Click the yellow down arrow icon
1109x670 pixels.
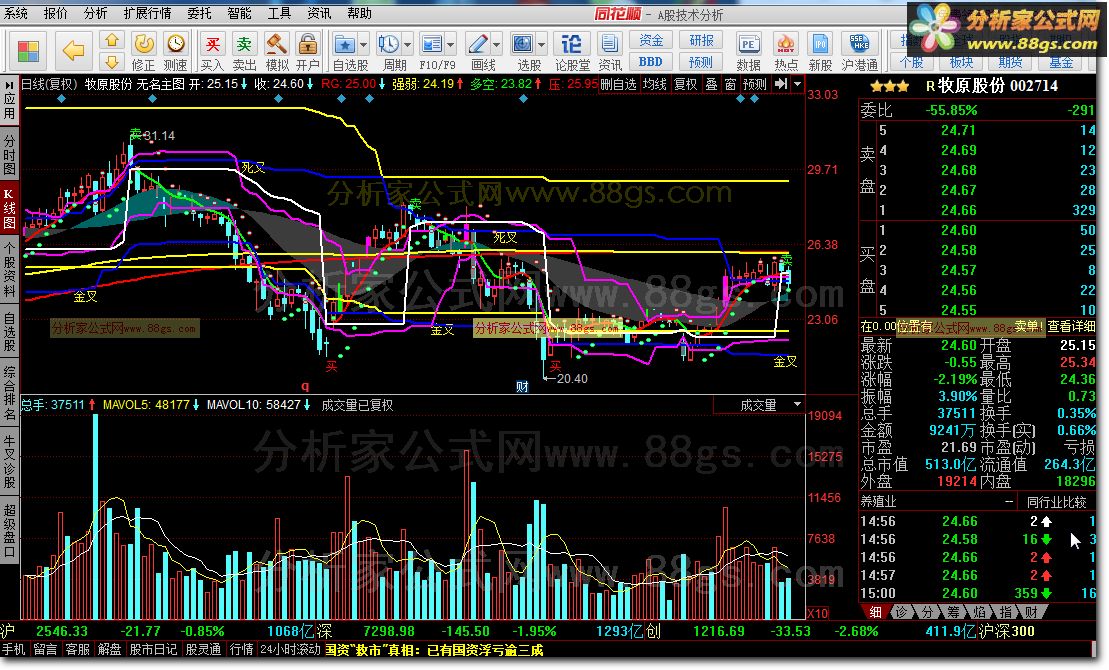point(112,61)
